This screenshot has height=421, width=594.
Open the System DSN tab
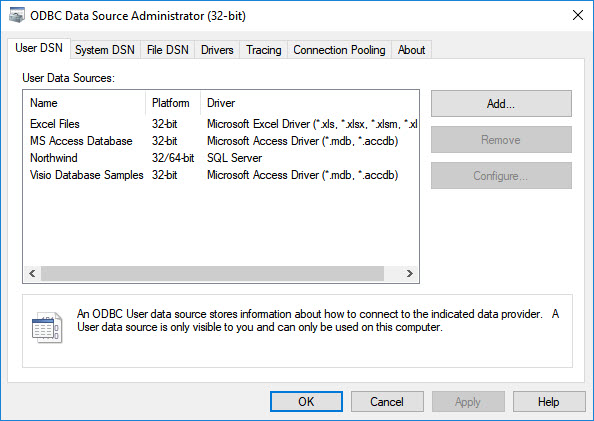coord(105,50)
